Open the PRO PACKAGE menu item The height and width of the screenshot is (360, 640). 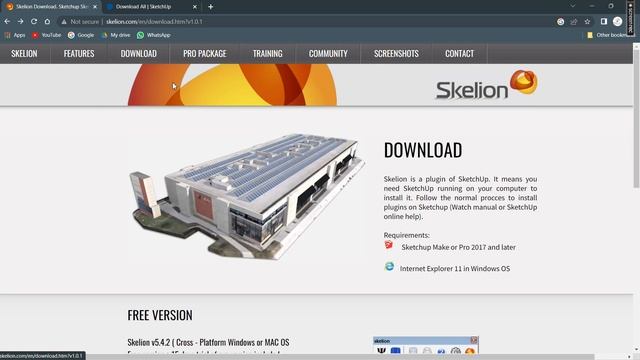coord(204,53)
